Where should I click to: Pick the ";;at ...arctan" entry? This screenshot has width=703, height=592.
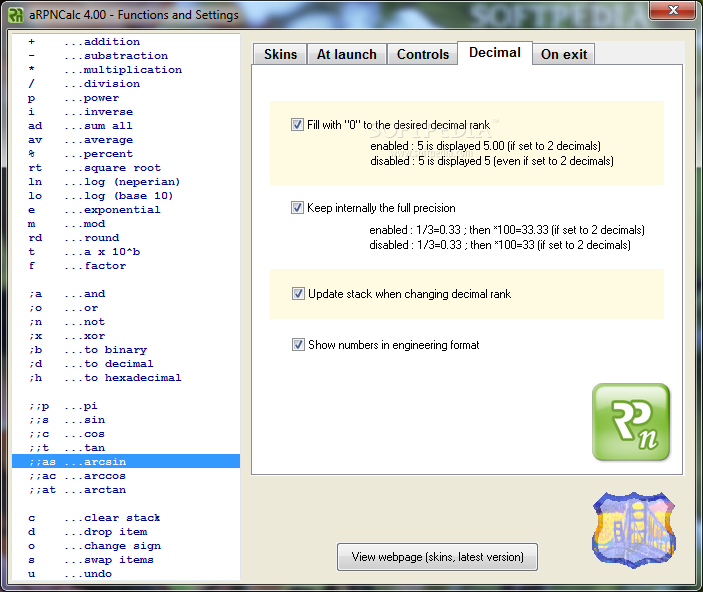tap(126, 489)
